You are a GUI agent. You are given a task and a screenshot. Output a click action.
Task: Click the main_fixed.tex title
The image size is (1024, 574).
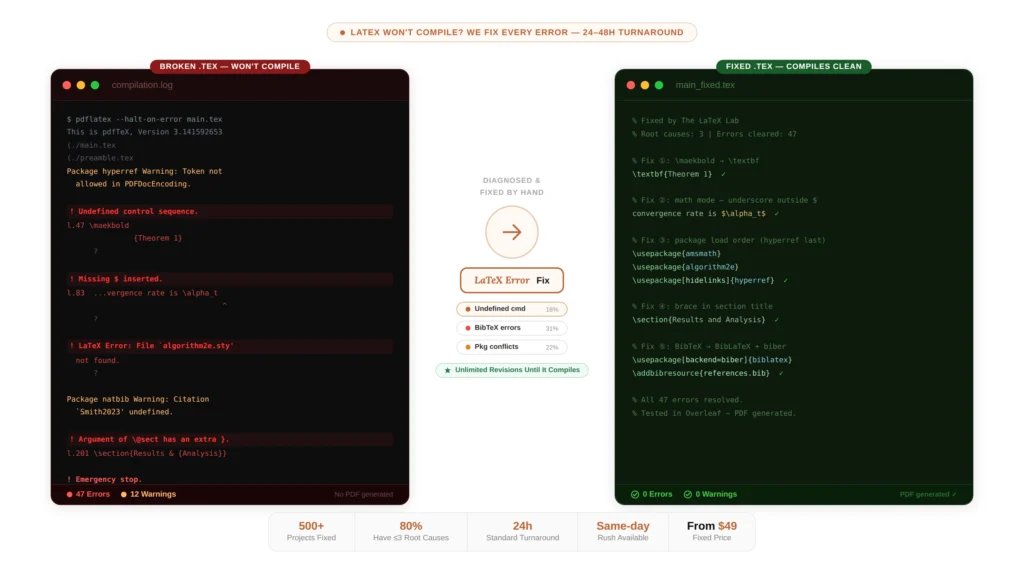click(705, 85)
